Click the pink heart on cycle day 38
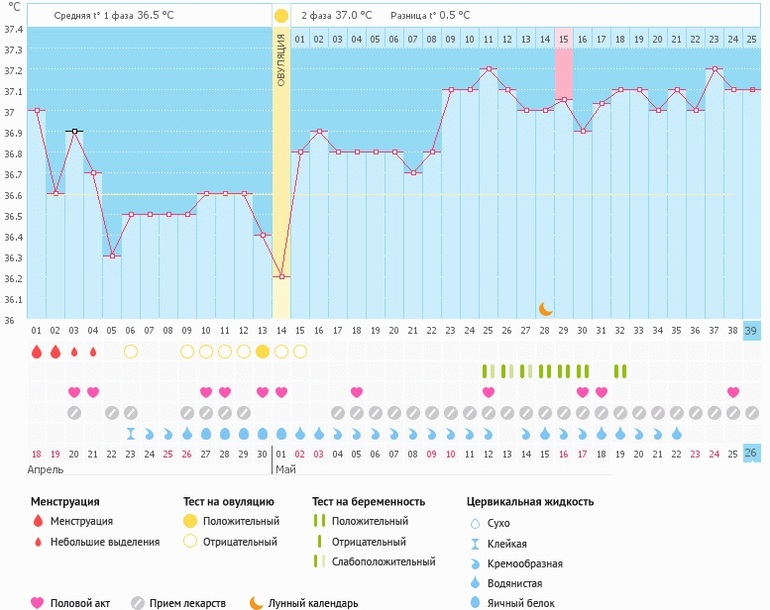 [733, 392]
